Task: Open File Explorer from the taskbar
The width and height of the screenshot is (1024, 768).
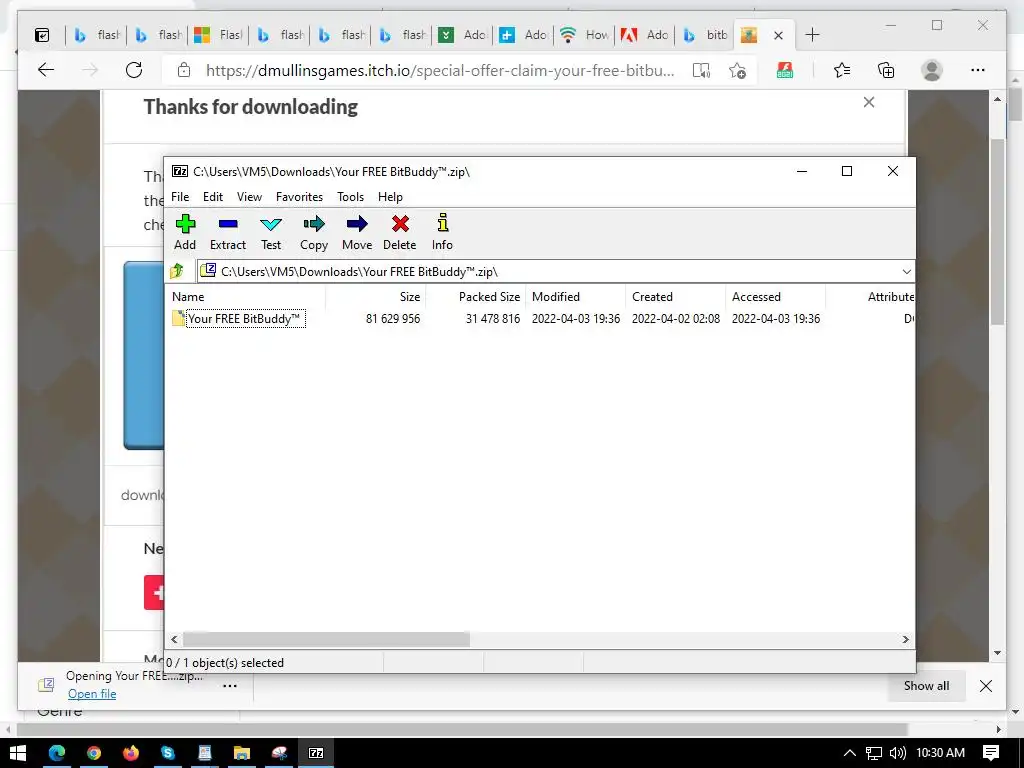Action: coord(242,753)
